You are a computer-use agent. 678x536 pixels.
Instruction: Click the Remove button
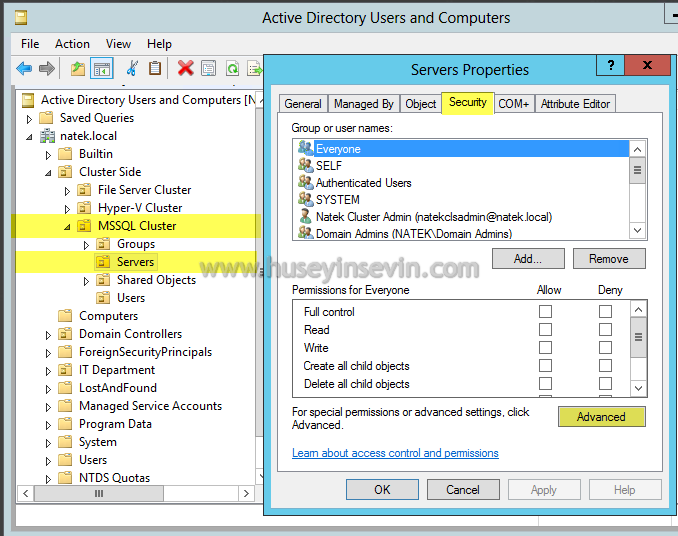(609, 258)
